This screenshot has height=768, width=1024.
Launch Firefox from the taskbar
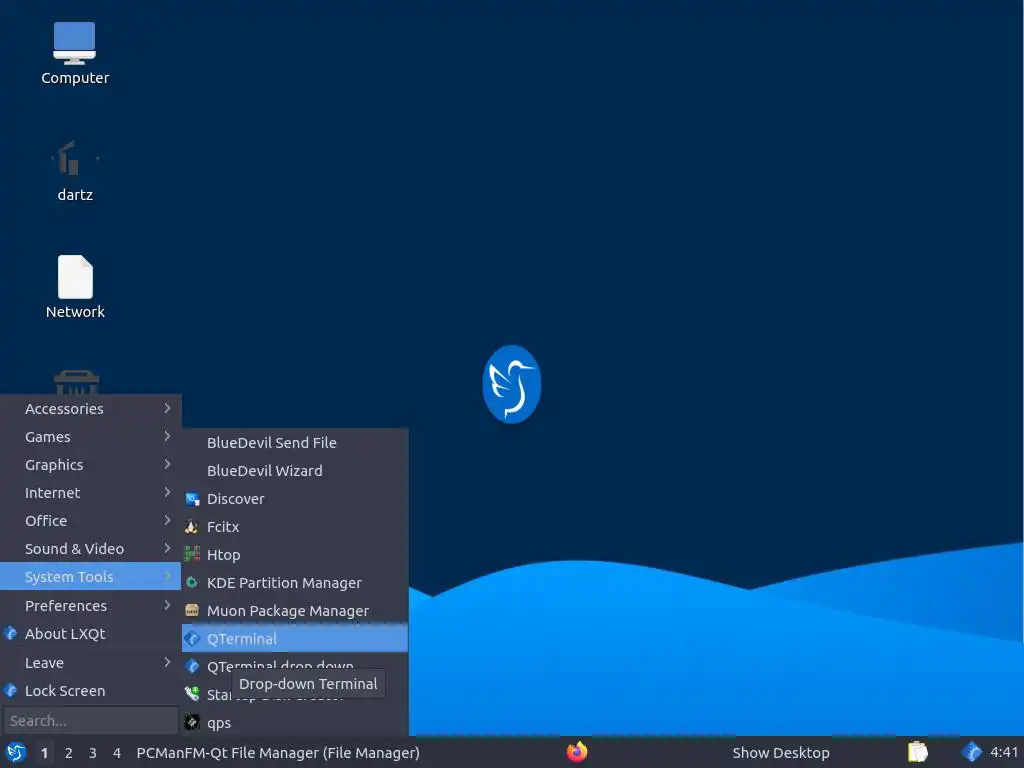[577, 752]
